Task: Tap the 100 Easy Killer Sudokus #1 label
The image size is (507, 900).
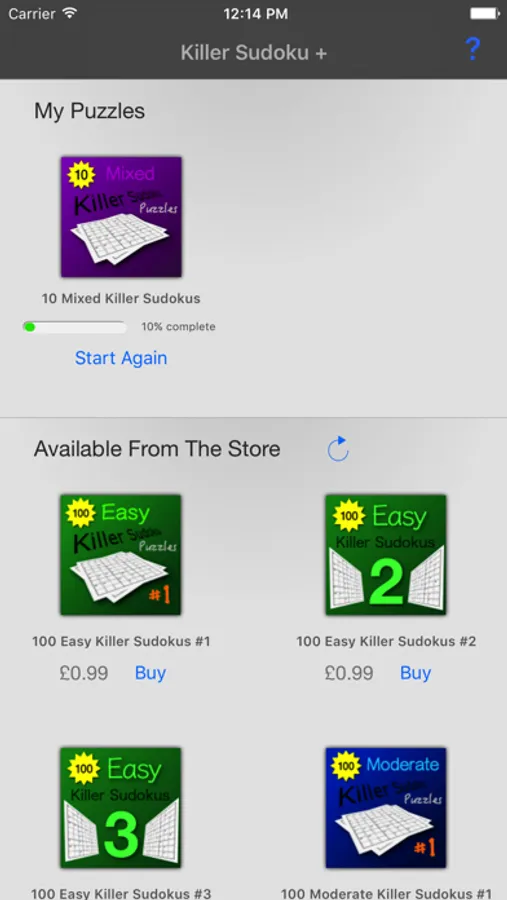Action: 121,641
